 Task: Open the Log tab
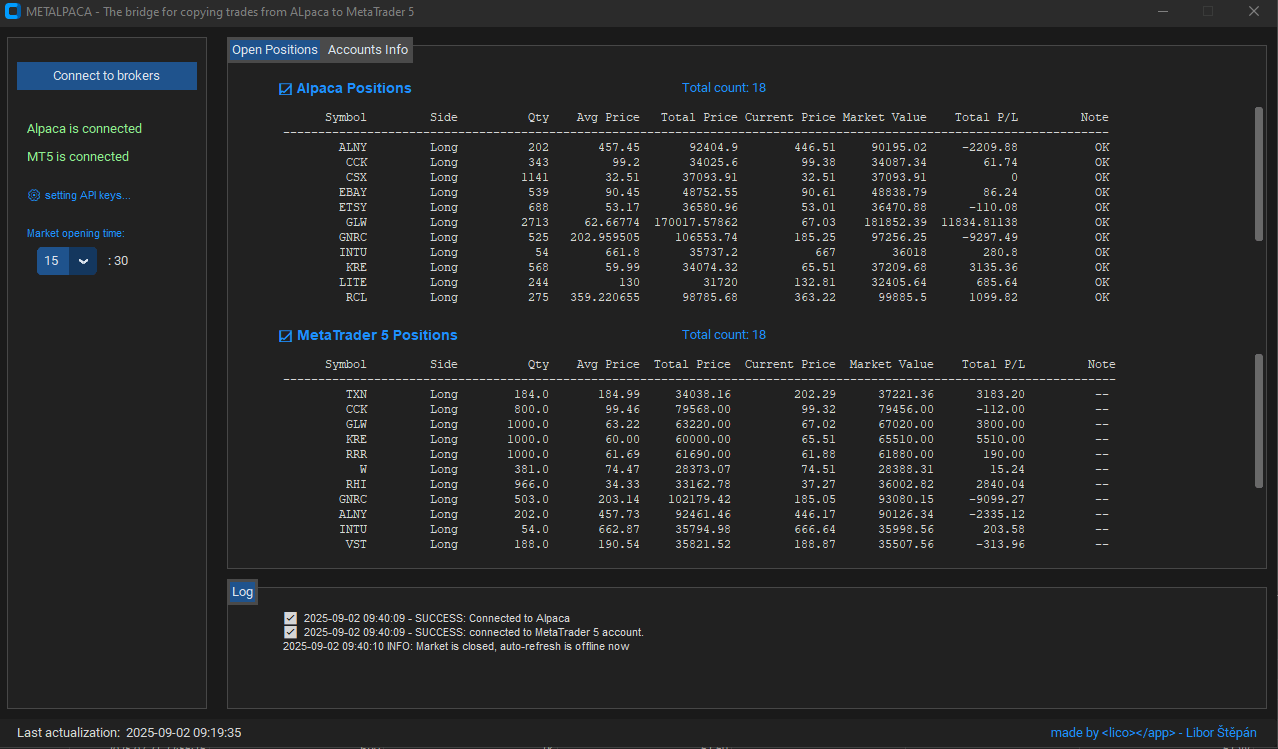pos(243,592)
